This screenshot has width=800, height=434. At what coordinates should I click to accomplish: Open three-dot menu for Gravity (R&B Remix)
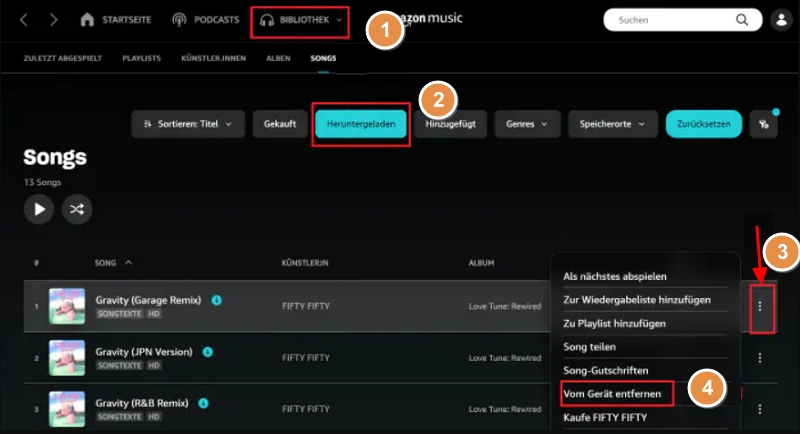pos(760,409)
